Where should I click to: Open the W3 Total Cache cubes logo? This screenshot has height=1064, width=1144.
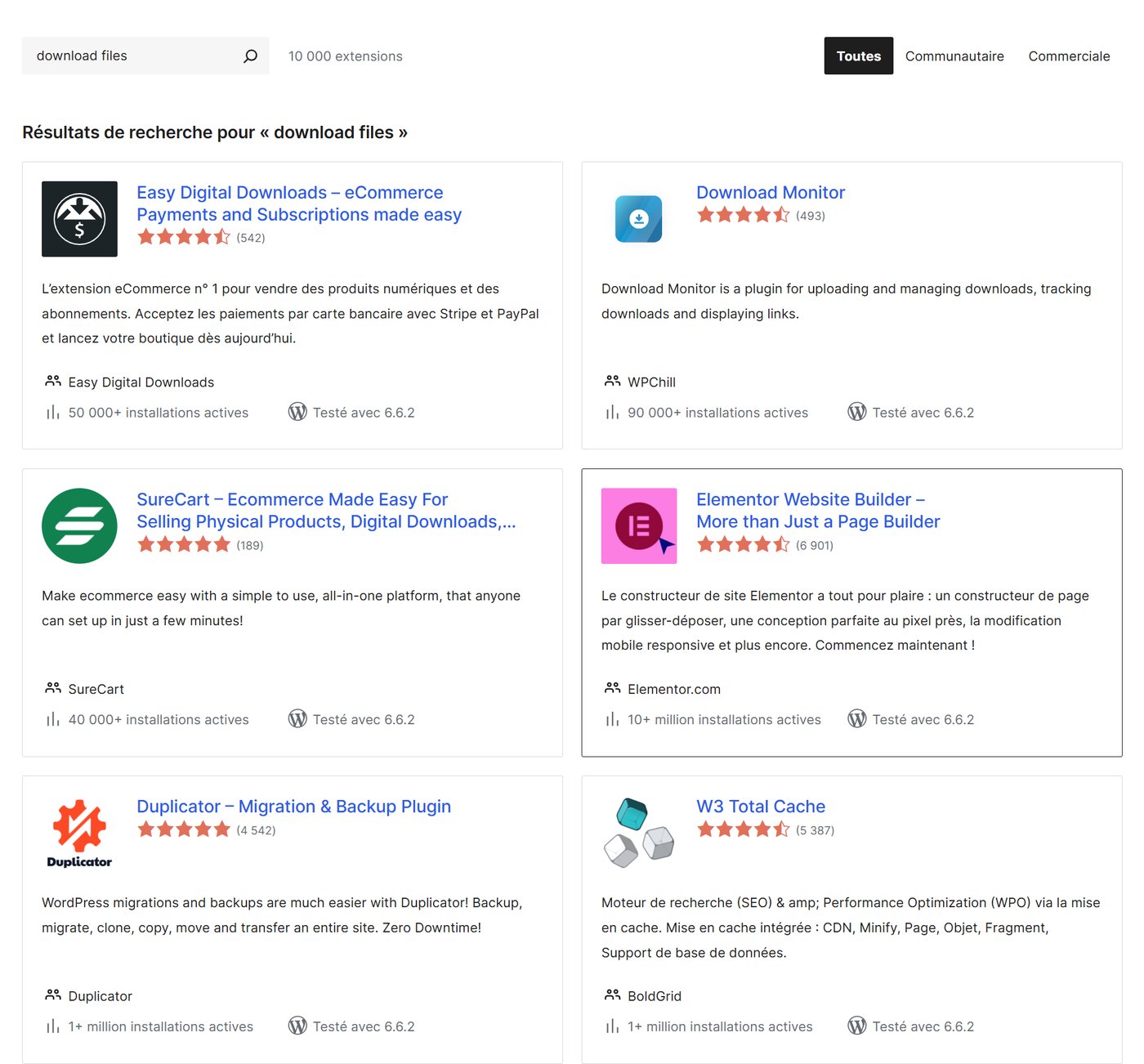pos(639,833)
